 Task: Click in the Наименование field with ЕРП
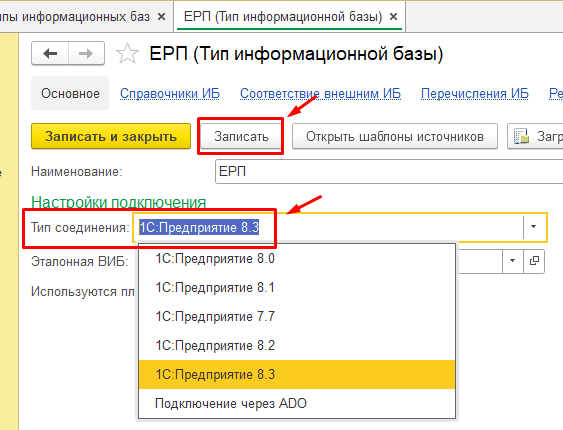pyautogui.click(x=389, y=172)
